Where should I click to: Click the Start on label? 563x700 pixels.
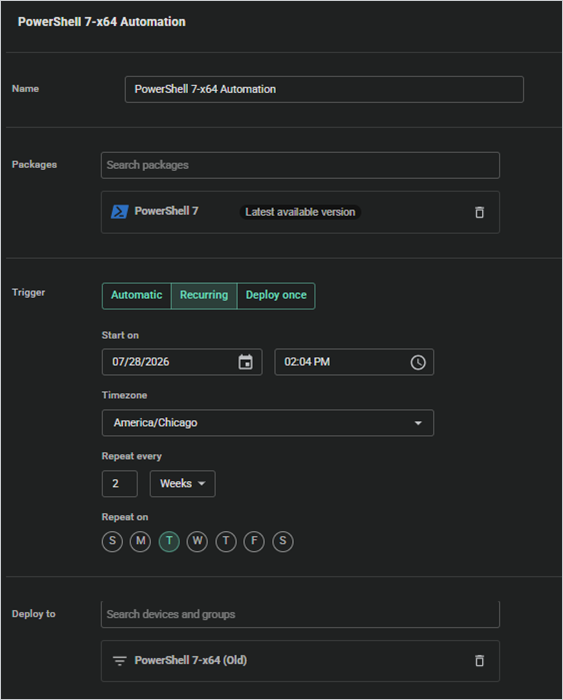tap(120, 335)
